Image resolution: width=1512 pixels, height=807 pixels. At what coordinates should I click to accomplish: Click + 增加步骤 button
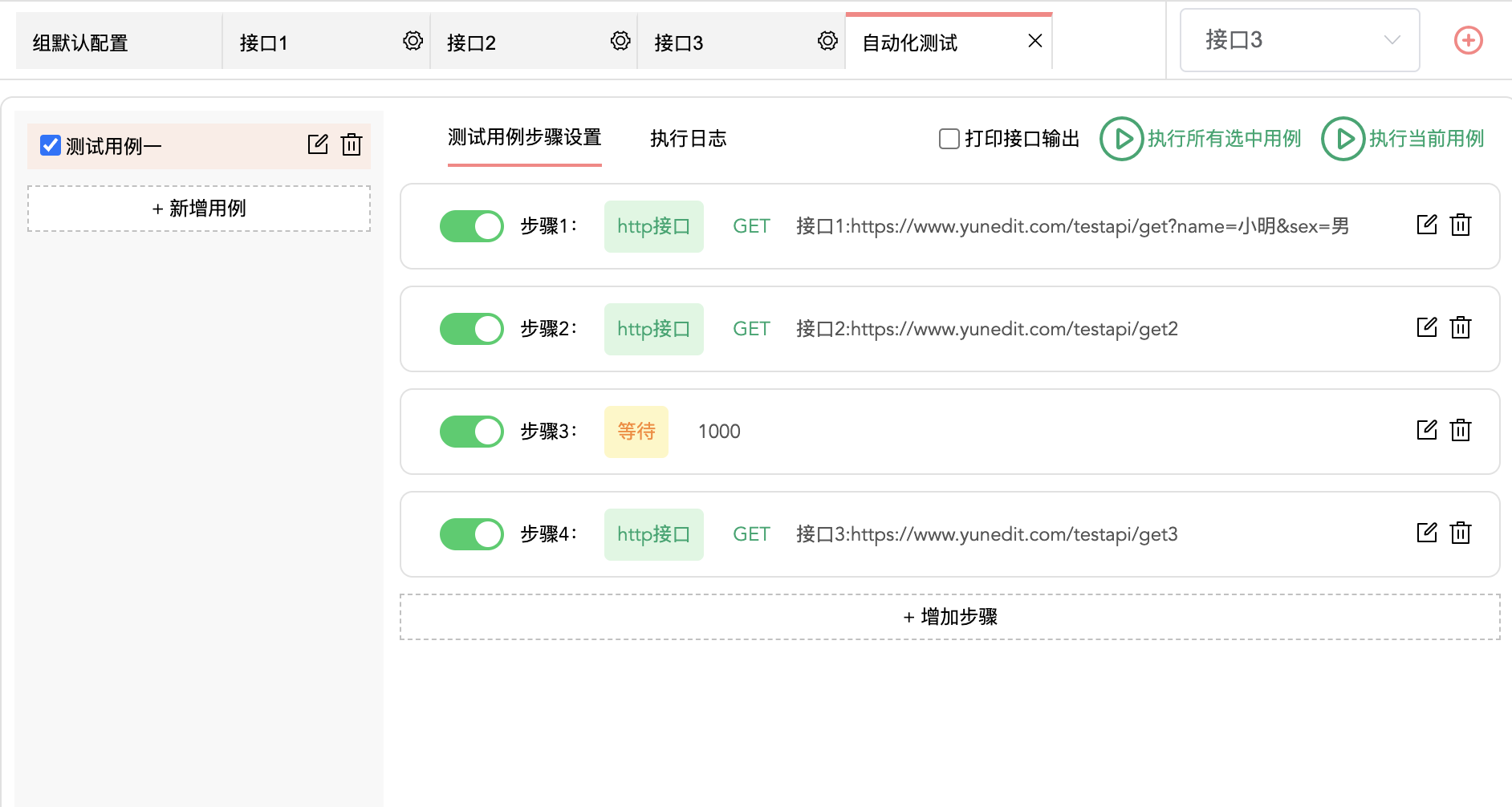coord(950,617)
